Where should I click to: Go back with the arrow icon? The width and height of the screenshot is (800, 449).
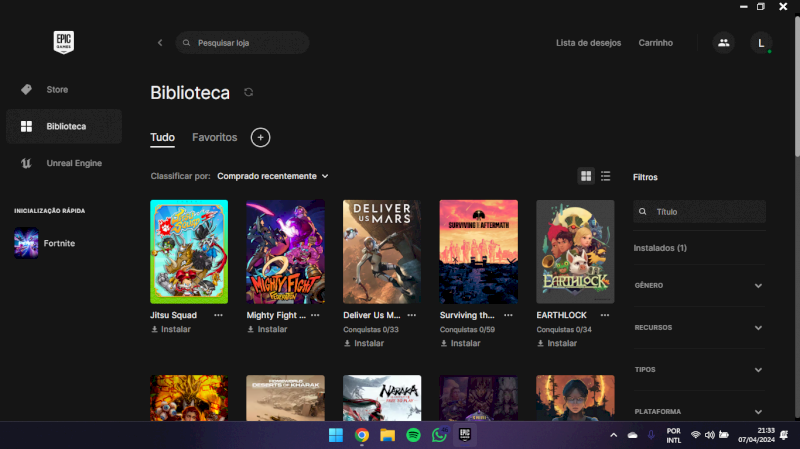tap(160, 43)
